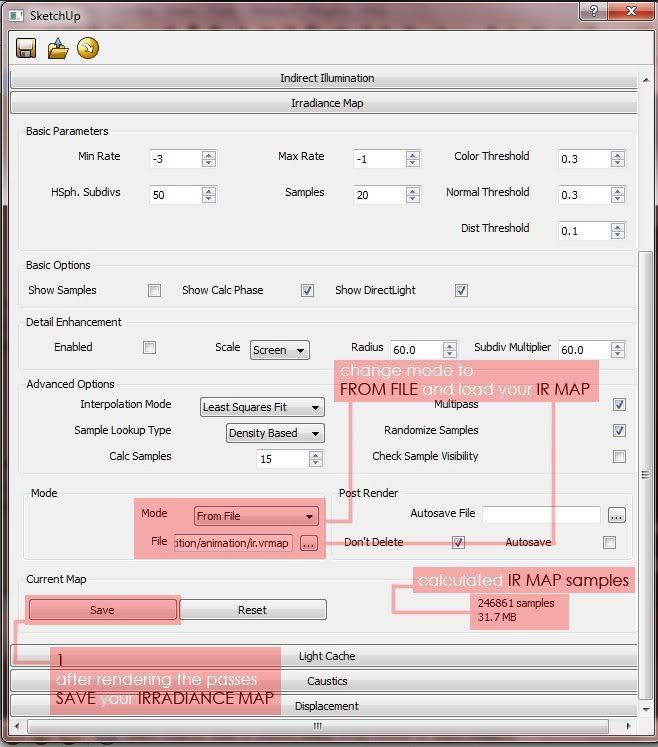The width and height of the screenshot is (658, 747).
Task: Increase HSph. Subdivs with up arrow
Action: pos(209,191)
